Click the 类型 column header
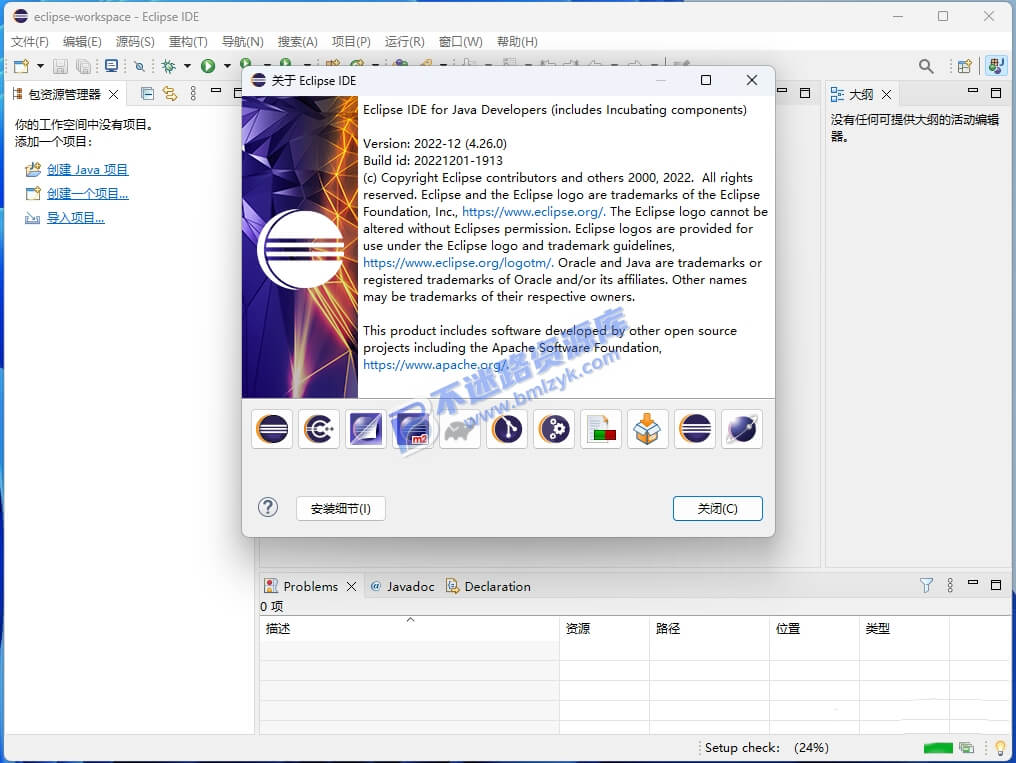The image size is (1016, 763). (905, 628)
